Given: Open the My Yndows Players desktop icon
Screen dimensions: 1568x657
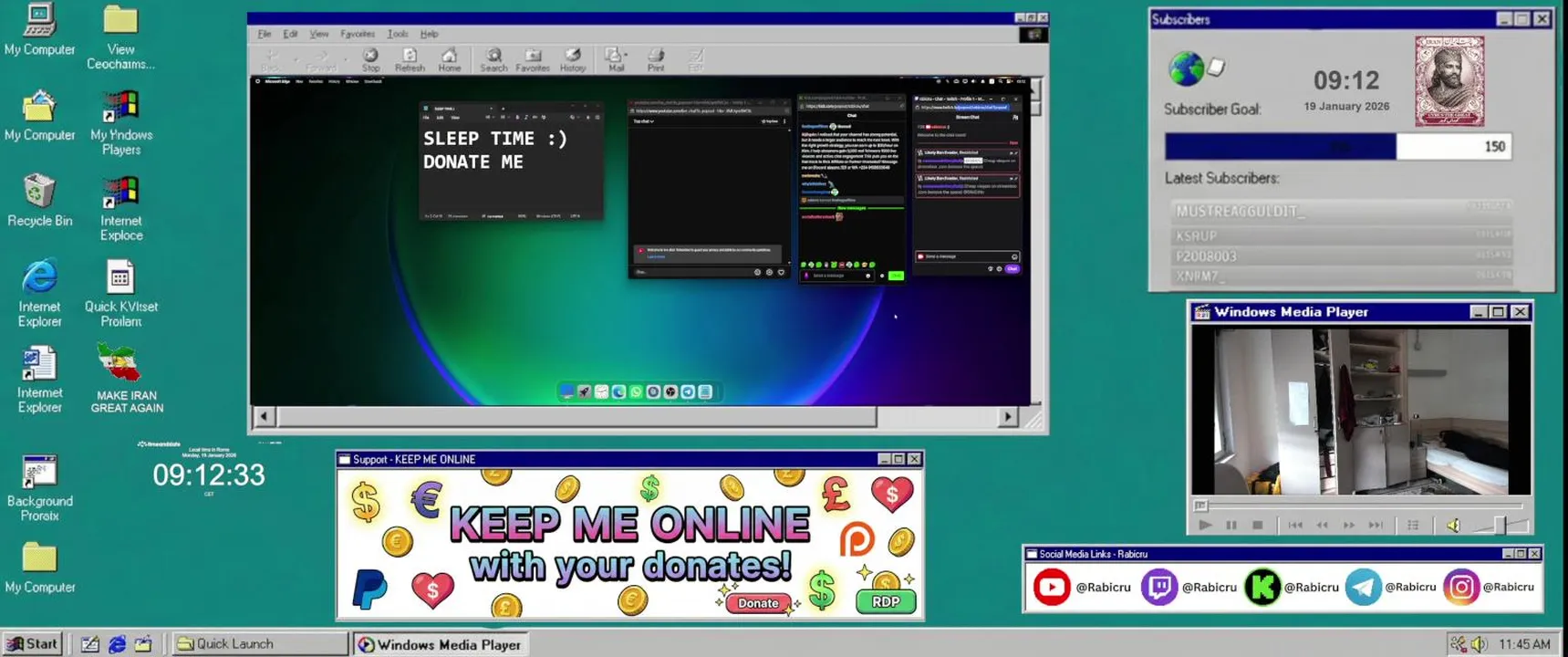Looking at the screenshot, I should pyautogui.click(x=121, y=123).
